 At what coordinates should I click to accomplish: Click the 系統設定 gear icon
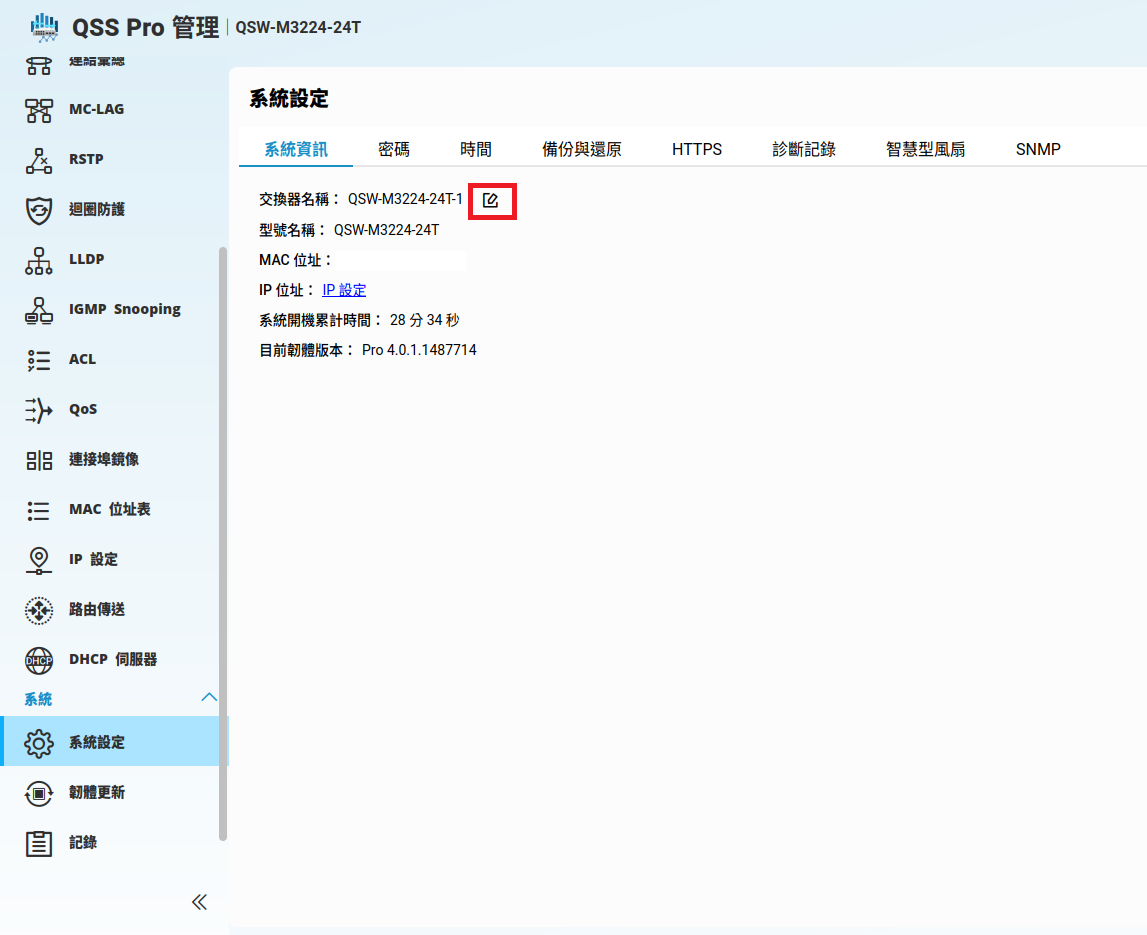pyautogui.click(x=39, y=743)
